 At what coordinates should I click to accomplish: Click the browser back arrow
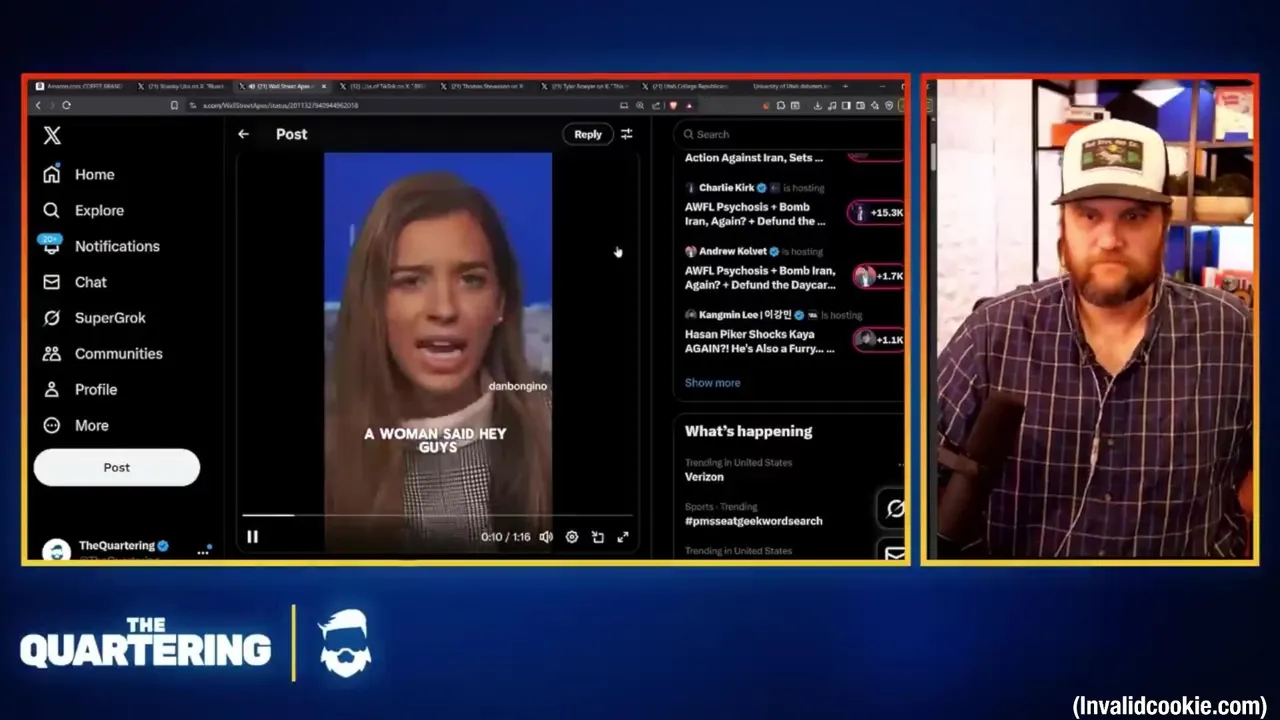coord(38,105)
